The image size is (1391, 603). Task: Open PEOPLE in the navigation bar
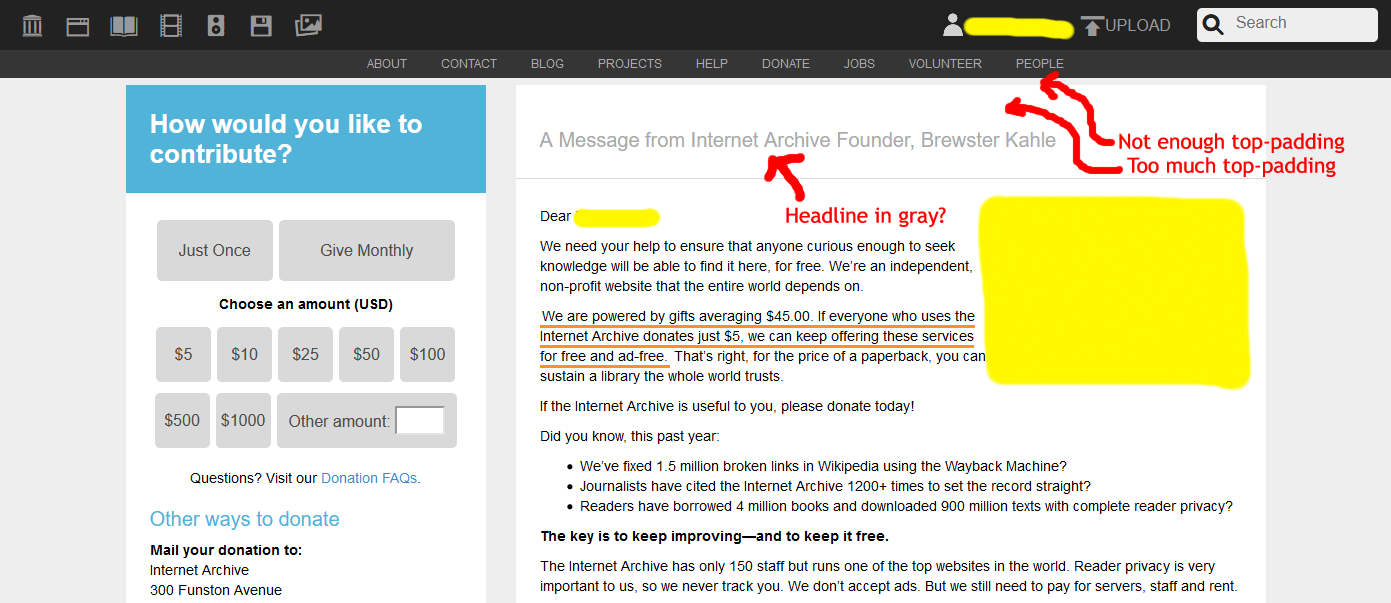pyautogui.click(x=1040, y=64)
